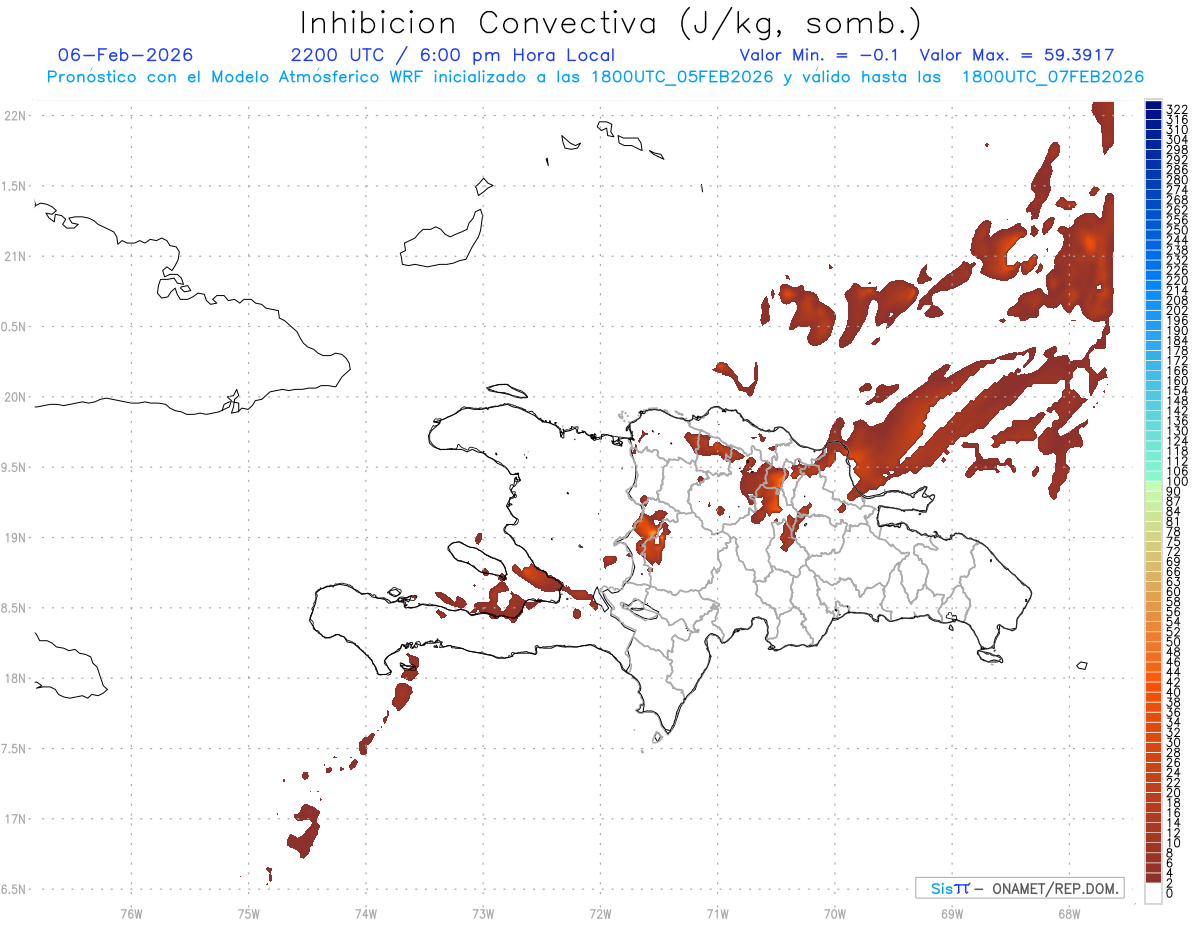Click the '76W' longitude label

131,913
